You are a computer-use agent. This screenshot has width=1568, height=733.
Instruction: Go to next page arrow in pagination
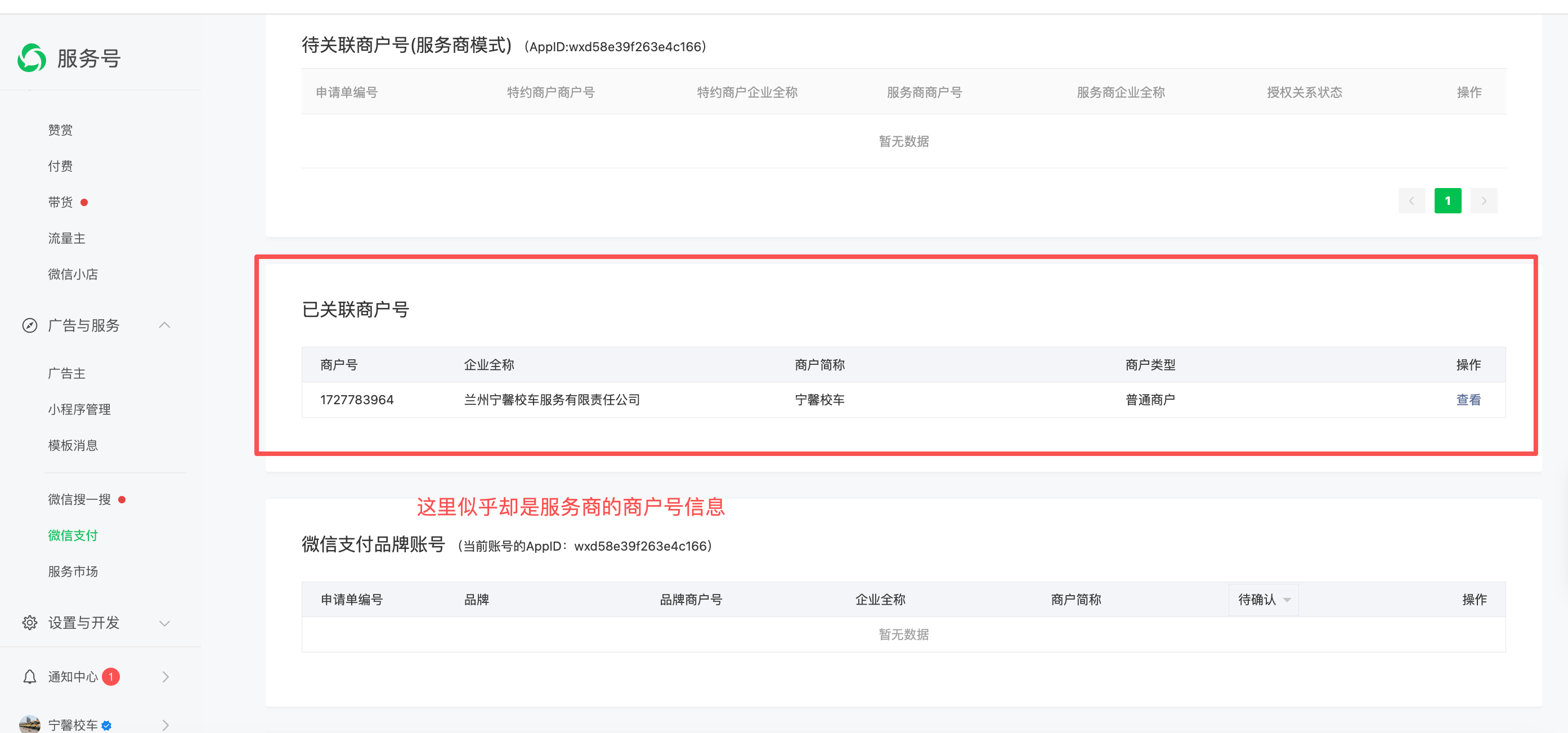[x=1484, y=201]
